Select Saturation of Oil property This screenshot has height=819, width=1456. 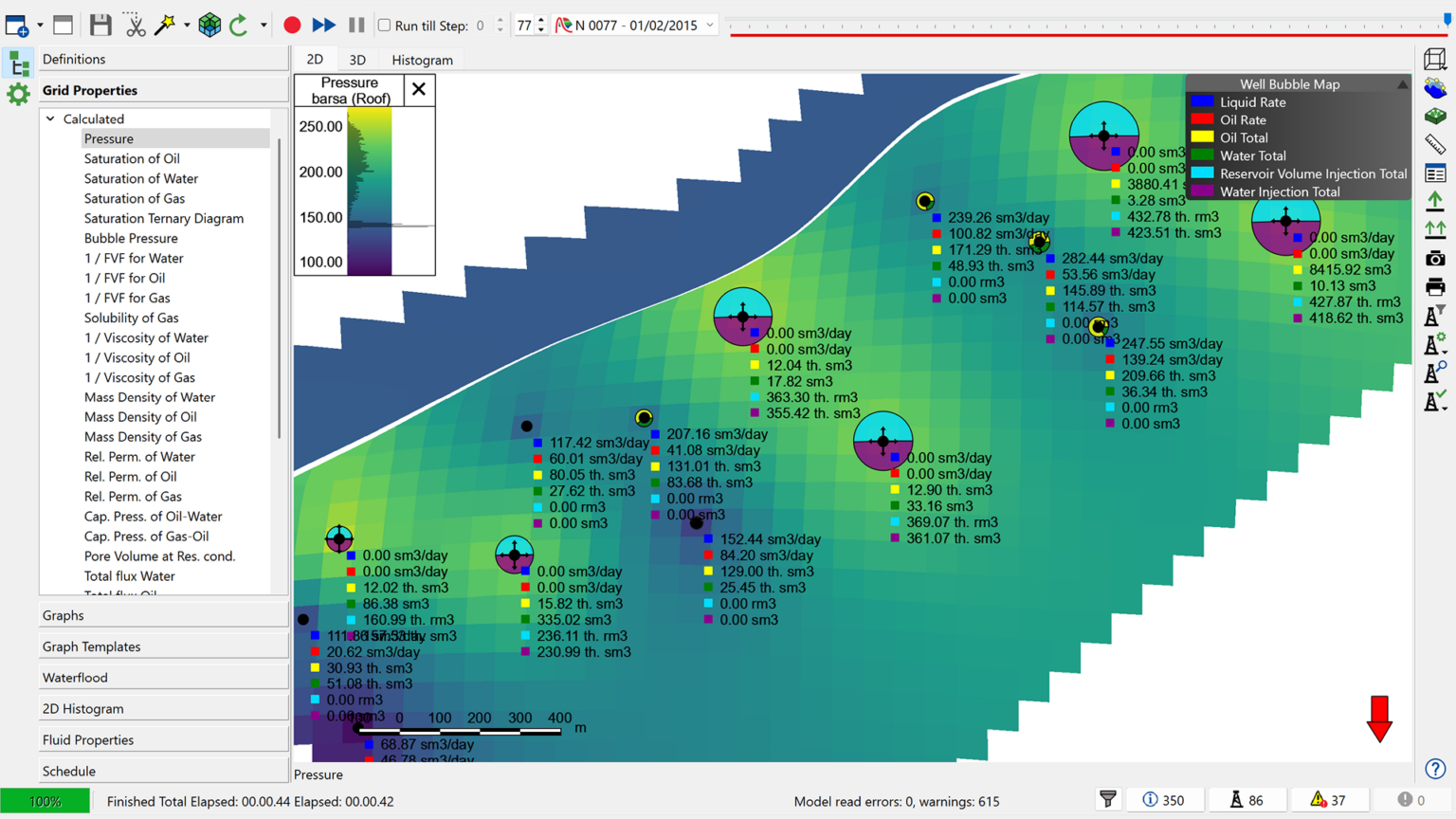(132, 159)
